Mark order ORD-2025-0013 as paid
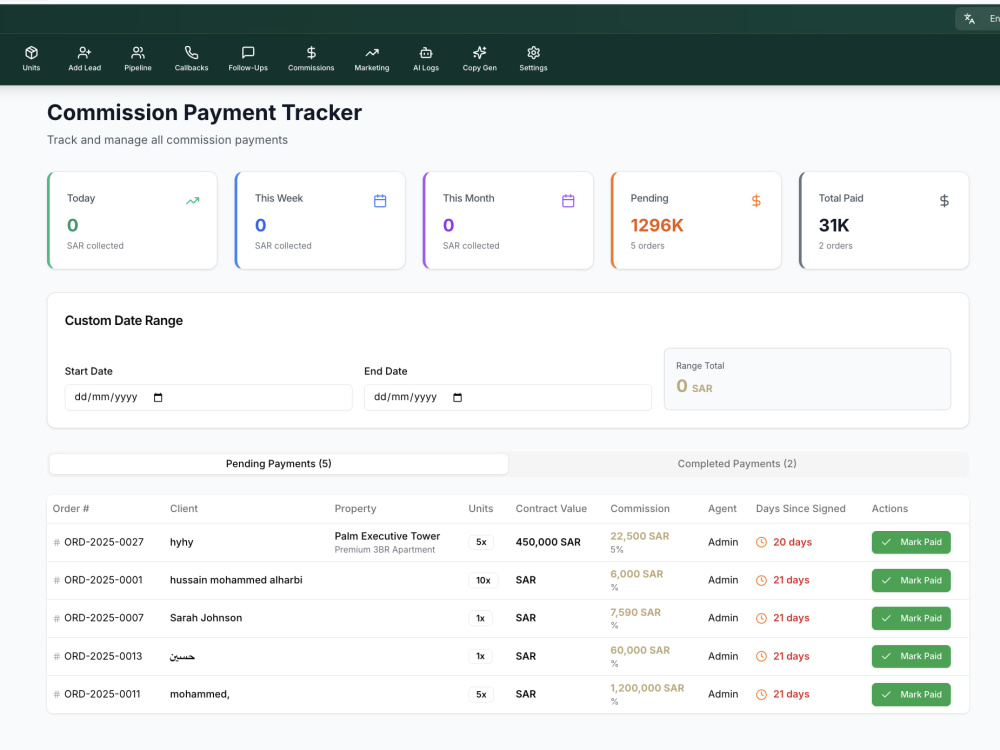Viewport: 1000px width, 750px height. [x=911, y=656]
